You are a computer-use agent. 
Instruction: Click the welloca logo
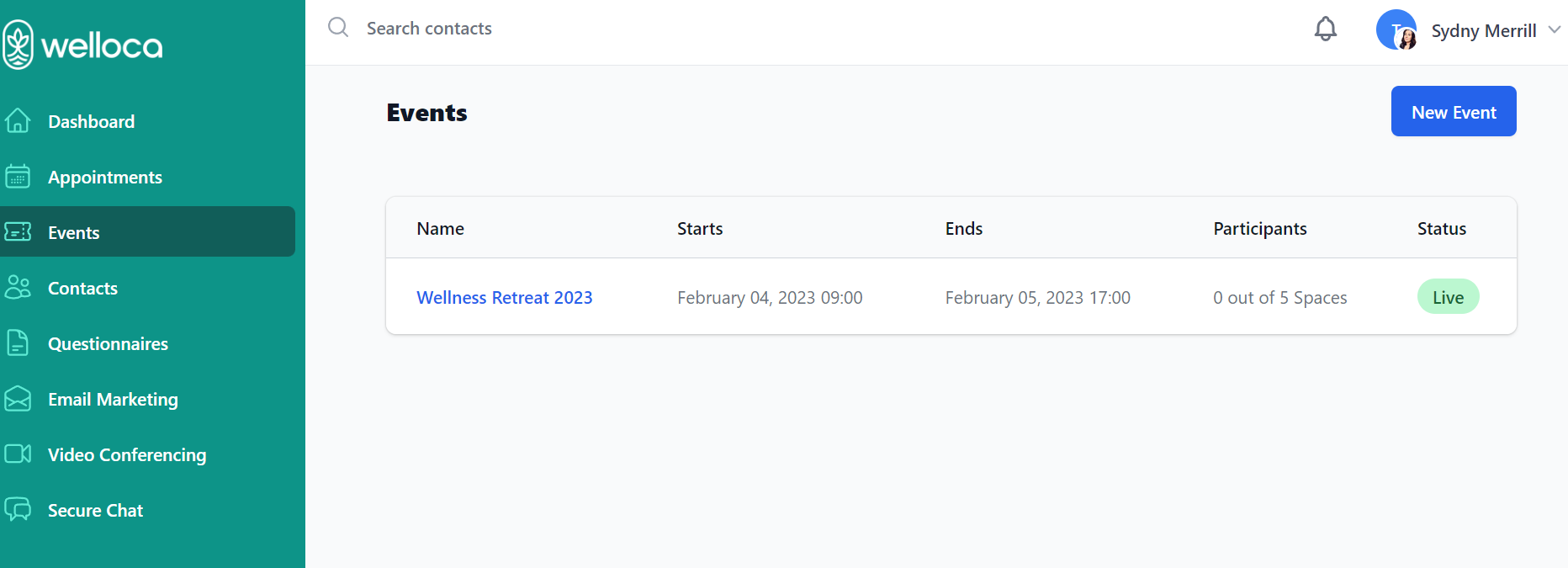click(x=82, y=45)
